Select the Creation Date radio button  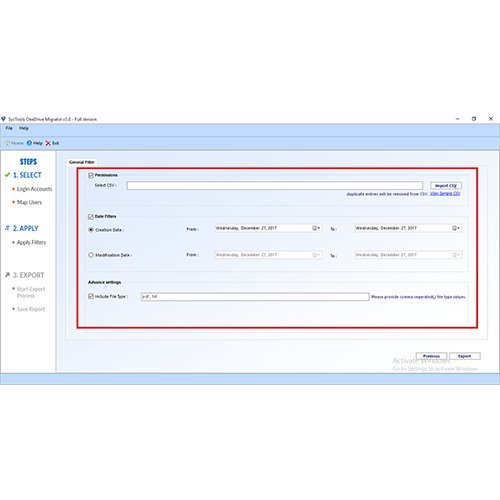pyautogui.click(x=91, y=230)
